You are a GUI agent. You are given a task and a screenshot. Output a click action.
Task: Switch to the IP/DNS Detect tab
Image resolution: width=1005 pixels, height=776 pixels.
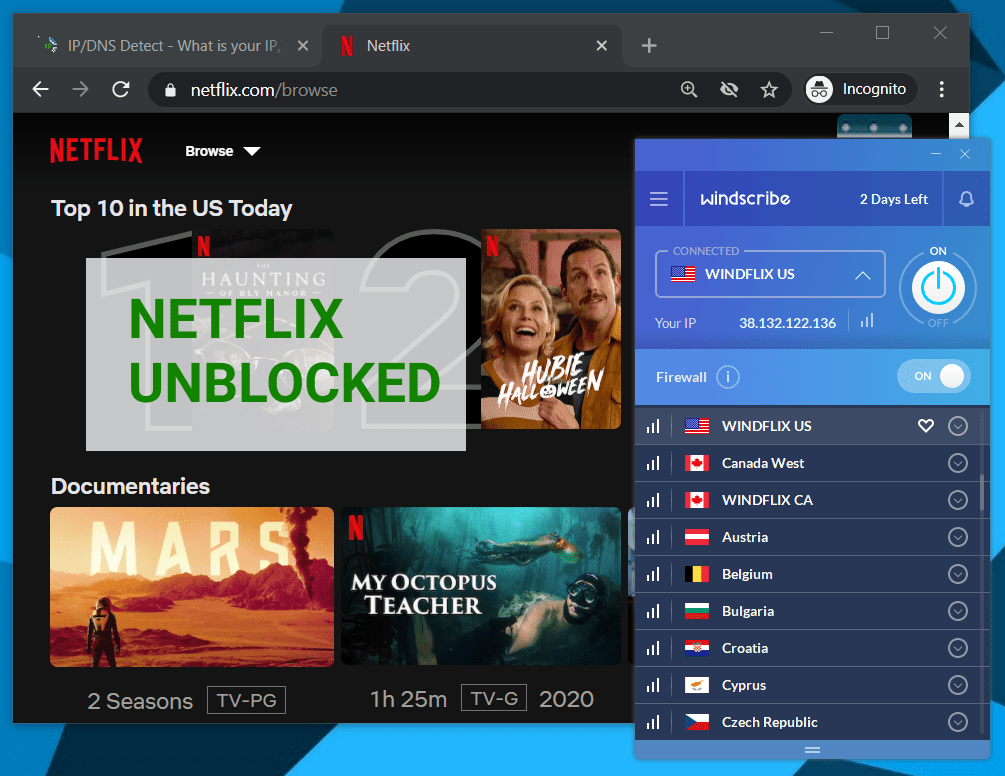(x=167, y=45)
